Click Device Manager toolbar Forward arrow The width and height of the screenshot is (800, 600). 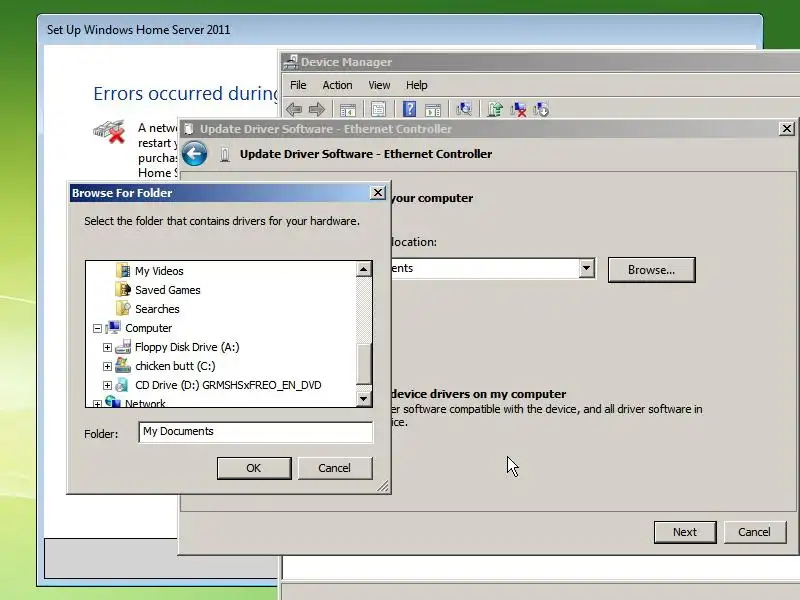(317, 109)
